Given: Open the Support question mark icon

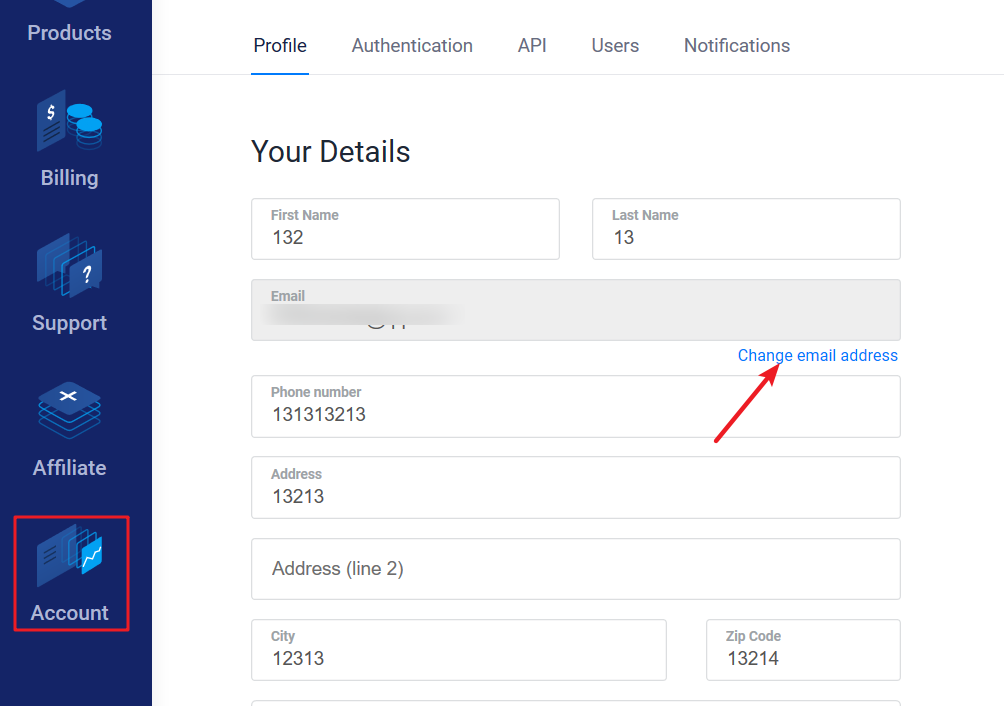Looking at the screenshot, I should (70, 266).
